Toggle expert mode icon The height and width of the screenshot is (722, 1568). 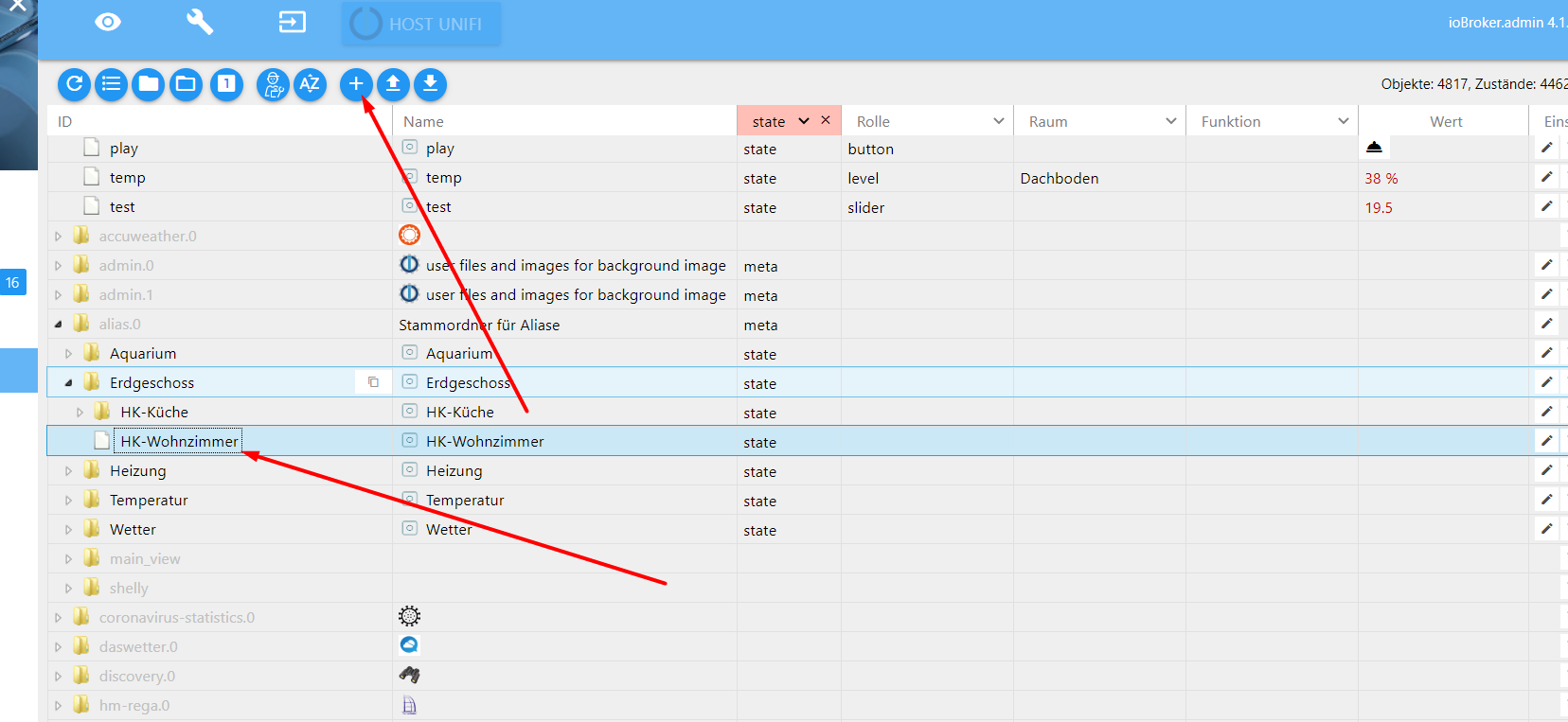(x=273, y=84)
